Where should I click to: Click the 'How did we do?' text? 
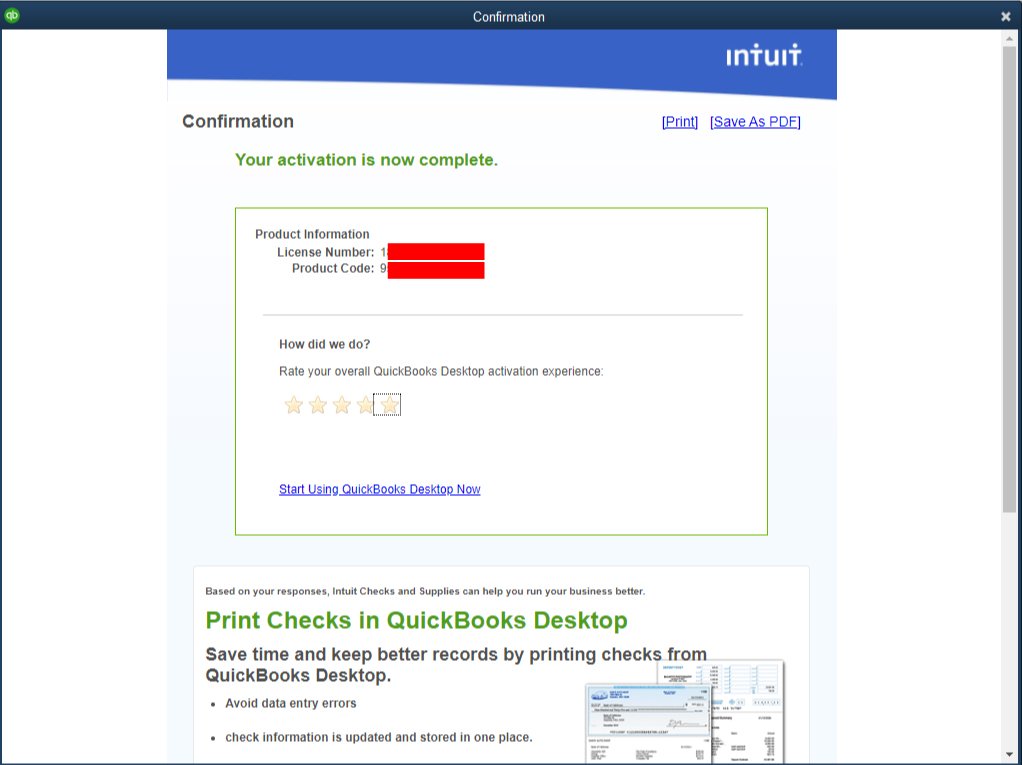tap(325, 344)
